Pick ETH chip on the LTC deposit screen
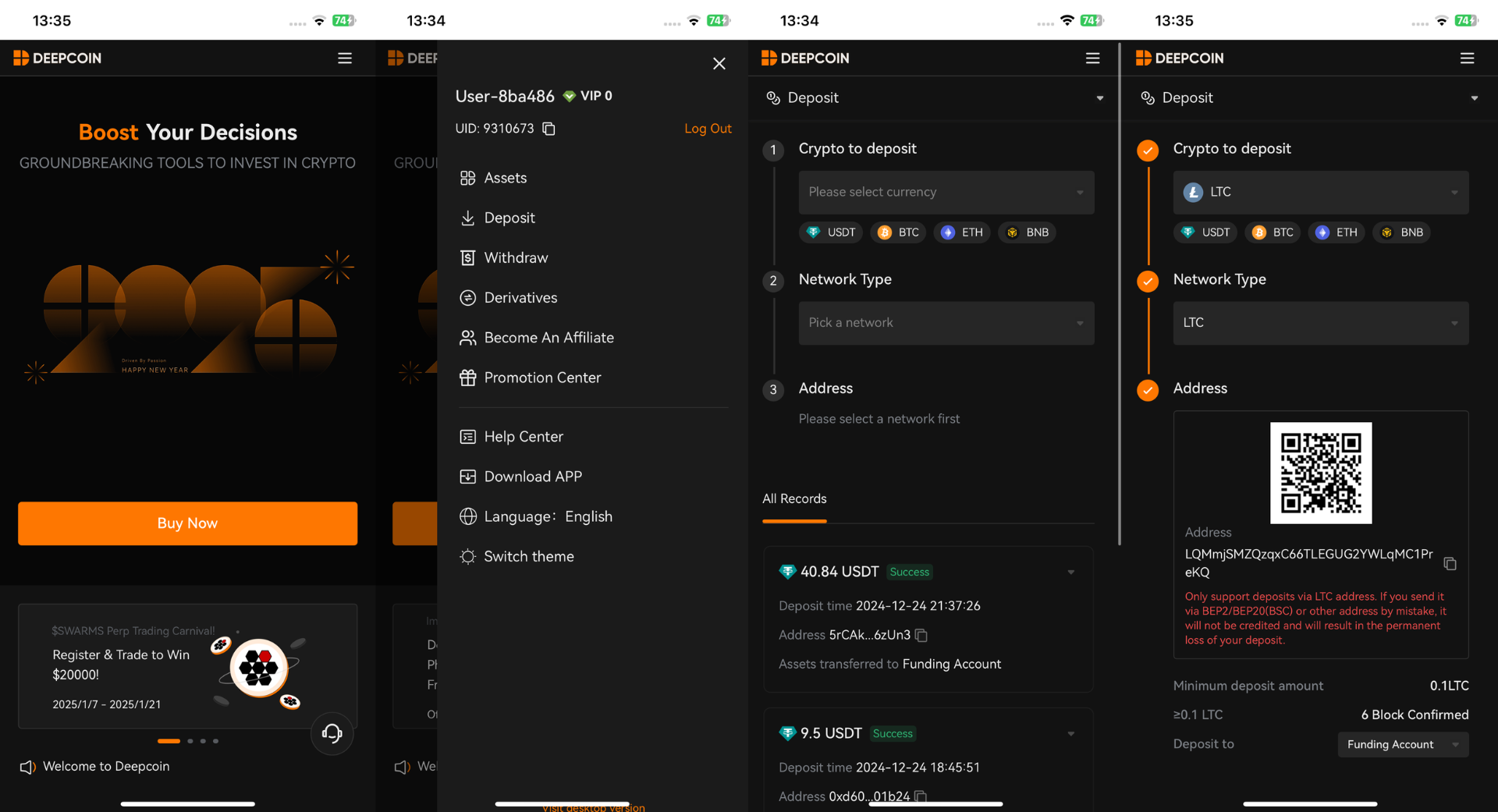 click(x=1336, y=232)
